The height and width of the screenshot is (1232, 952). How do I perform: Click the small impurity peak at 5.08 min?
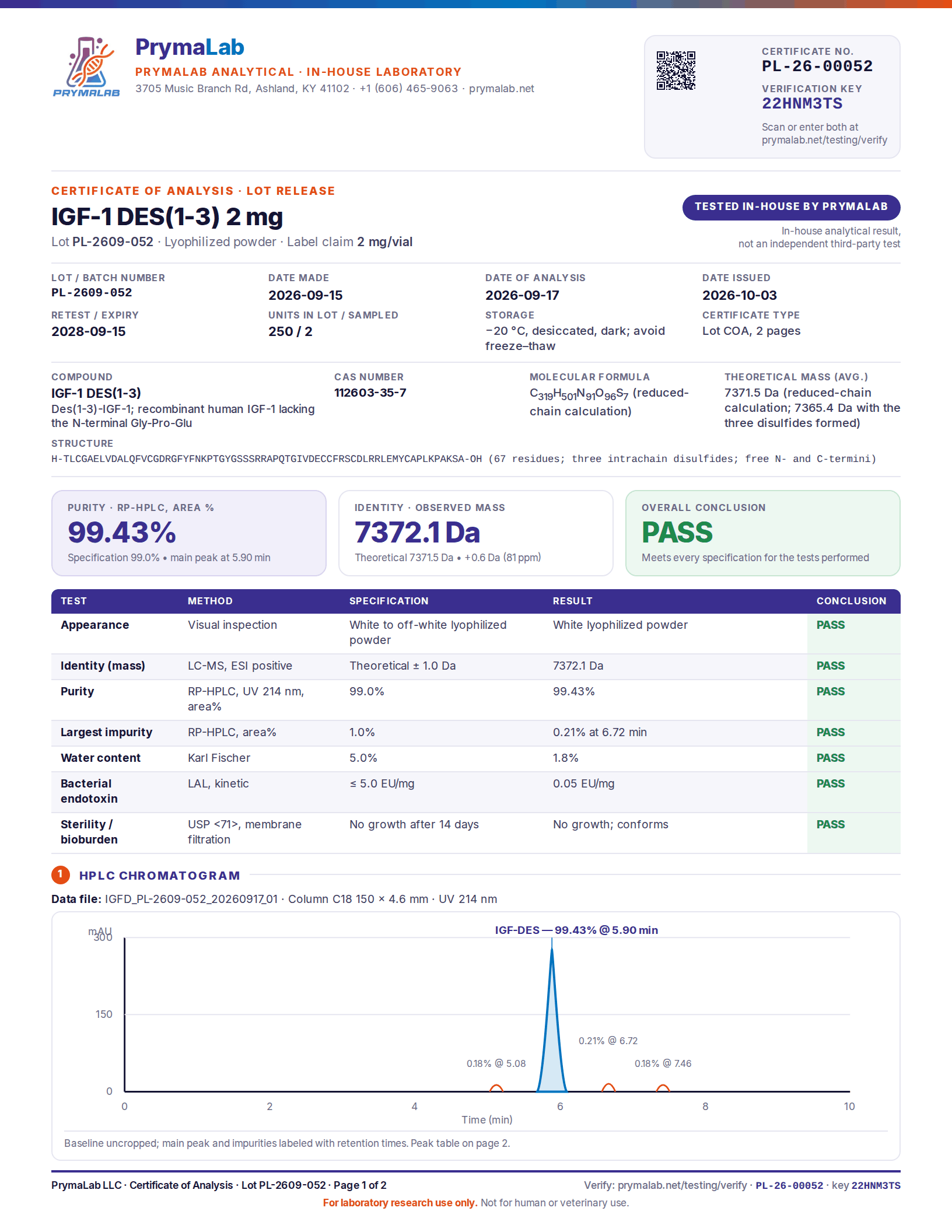point(496,1088)
